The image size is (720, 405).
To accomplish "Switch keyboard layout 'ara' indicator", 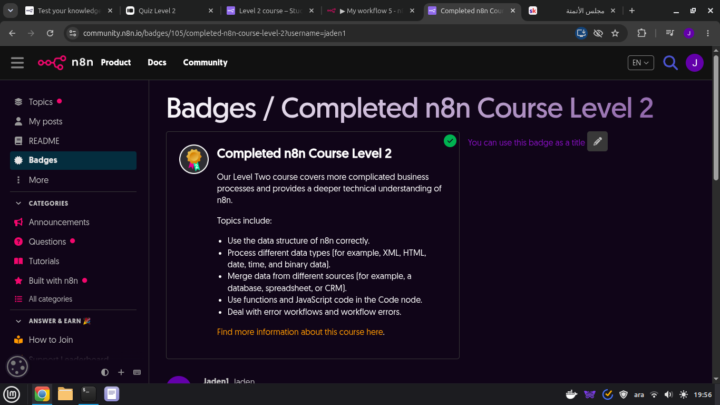I will (x=639, y=394).
